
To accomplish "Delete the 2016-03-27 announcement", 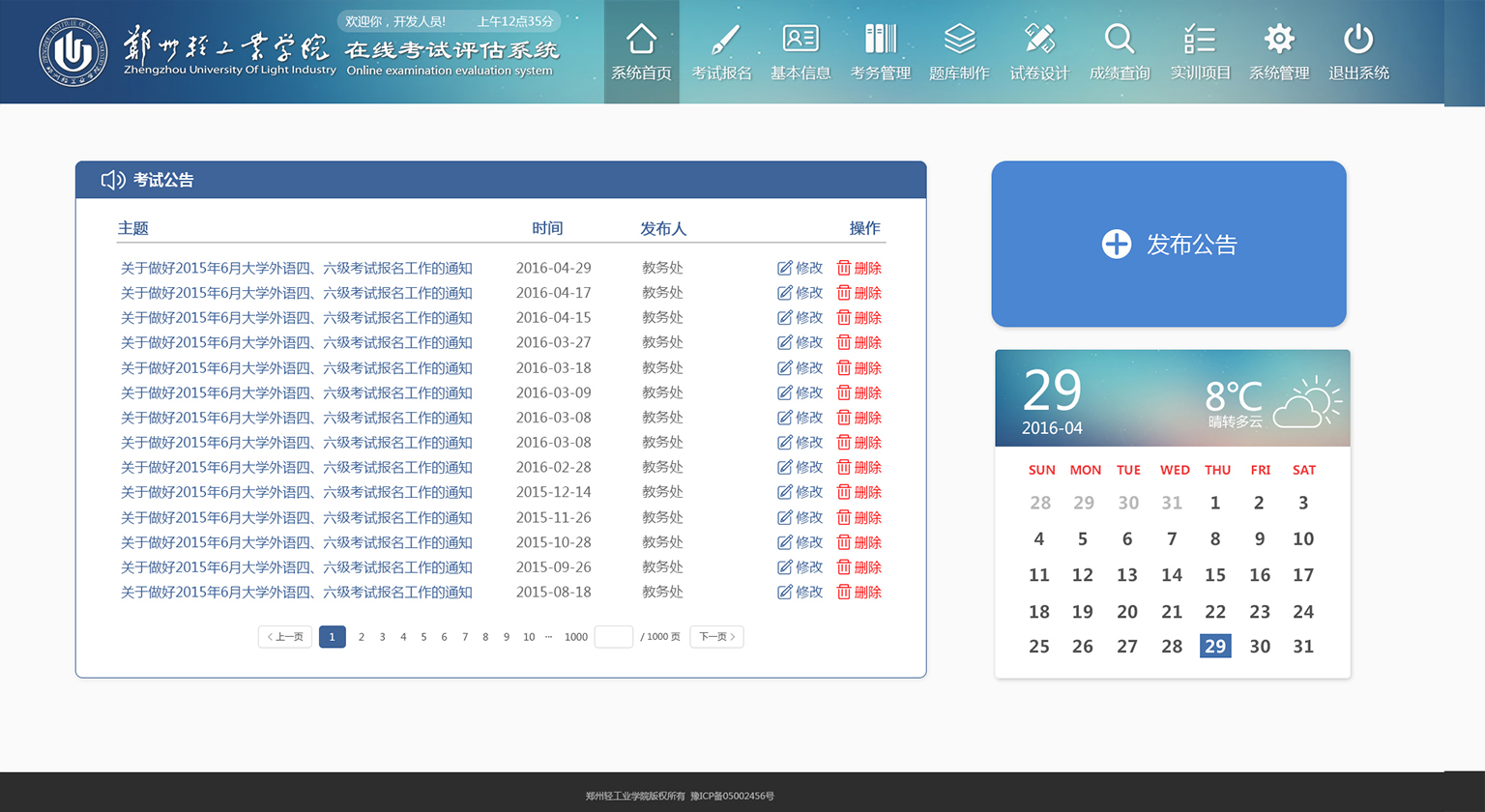I will click(859, 342).
